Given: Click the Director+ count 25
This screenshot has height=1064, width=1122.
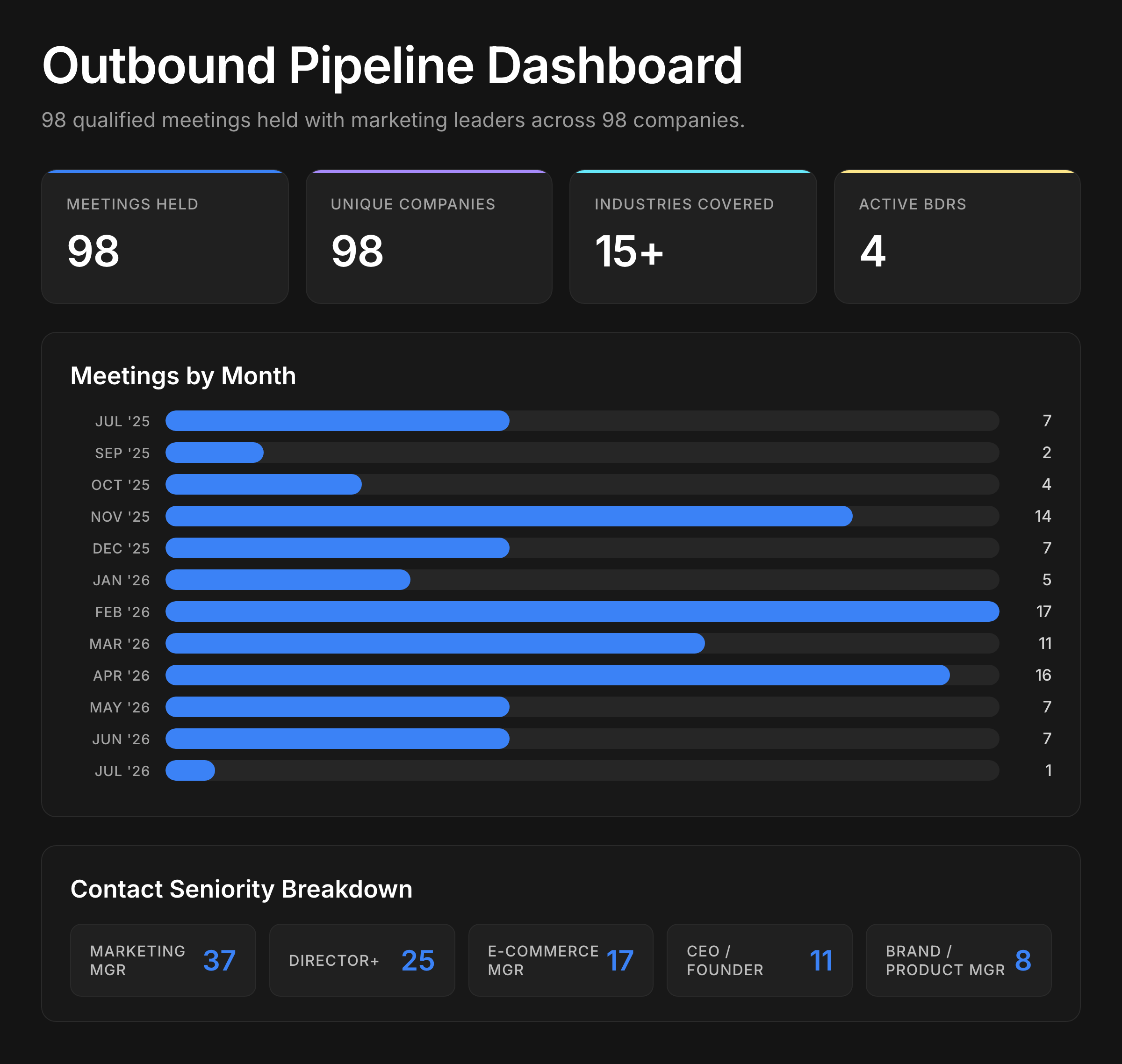Looking at the screenshot, I should point(418,960).
